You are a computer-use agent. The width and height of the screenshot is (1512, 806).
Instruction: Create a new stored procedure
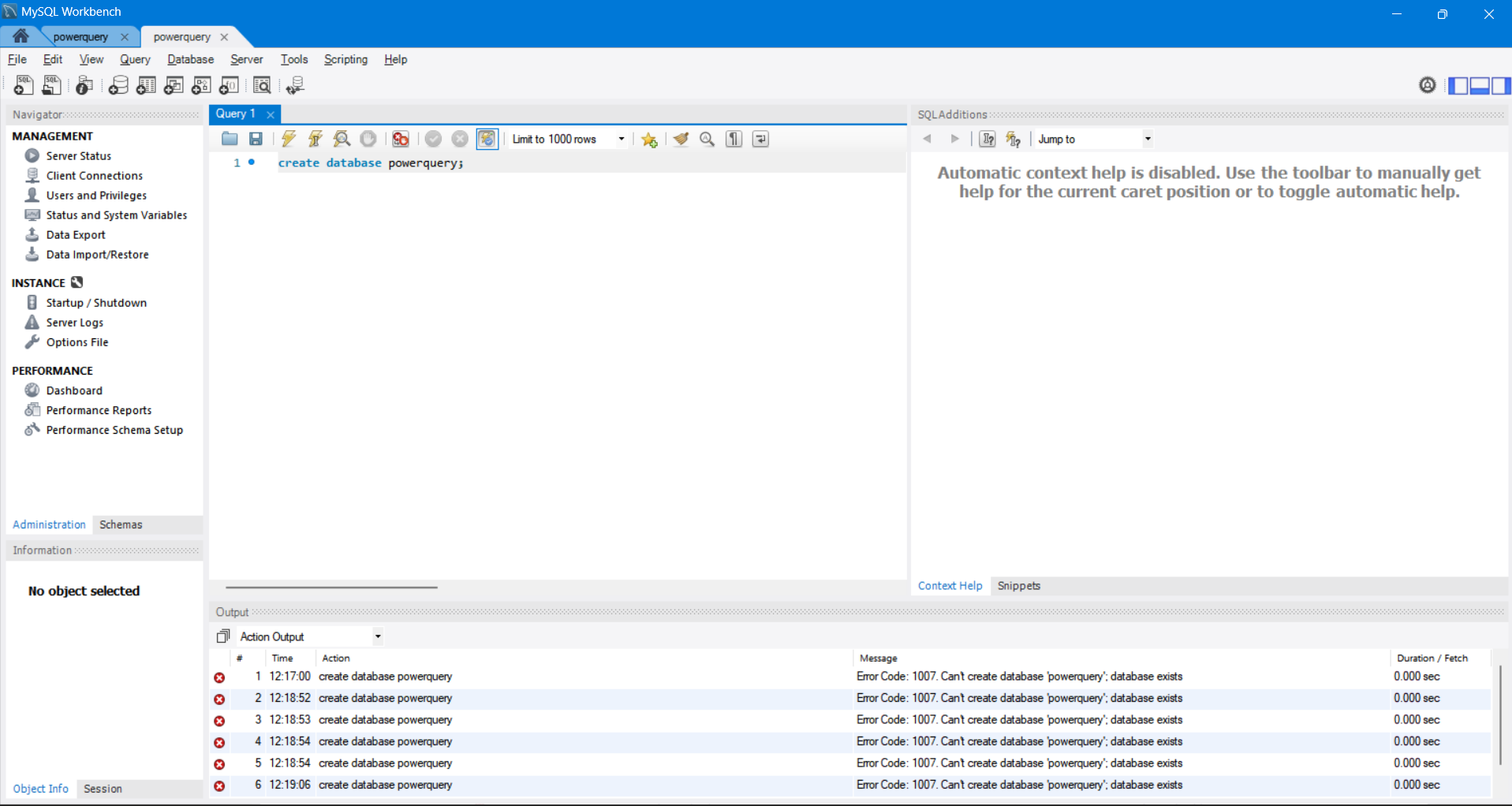tap(201, 85)
